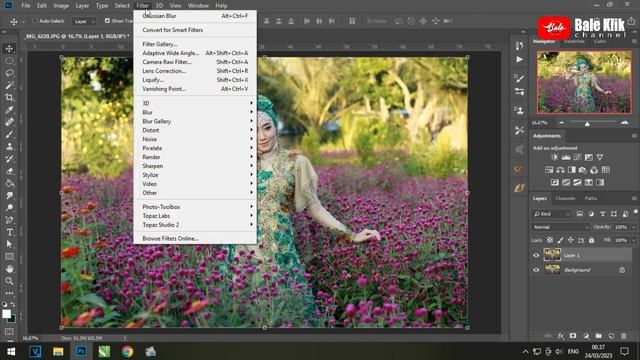640x360 pixels.
Task: Switch to the Paths tab
Action: pyautogui.click(x=591, y=198)
